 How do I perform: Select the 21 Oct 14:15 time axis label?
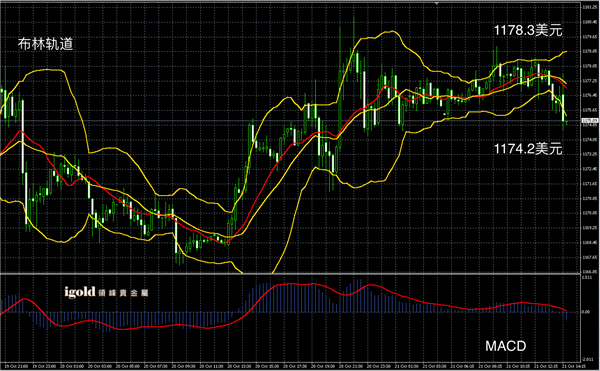coord(574,366)
